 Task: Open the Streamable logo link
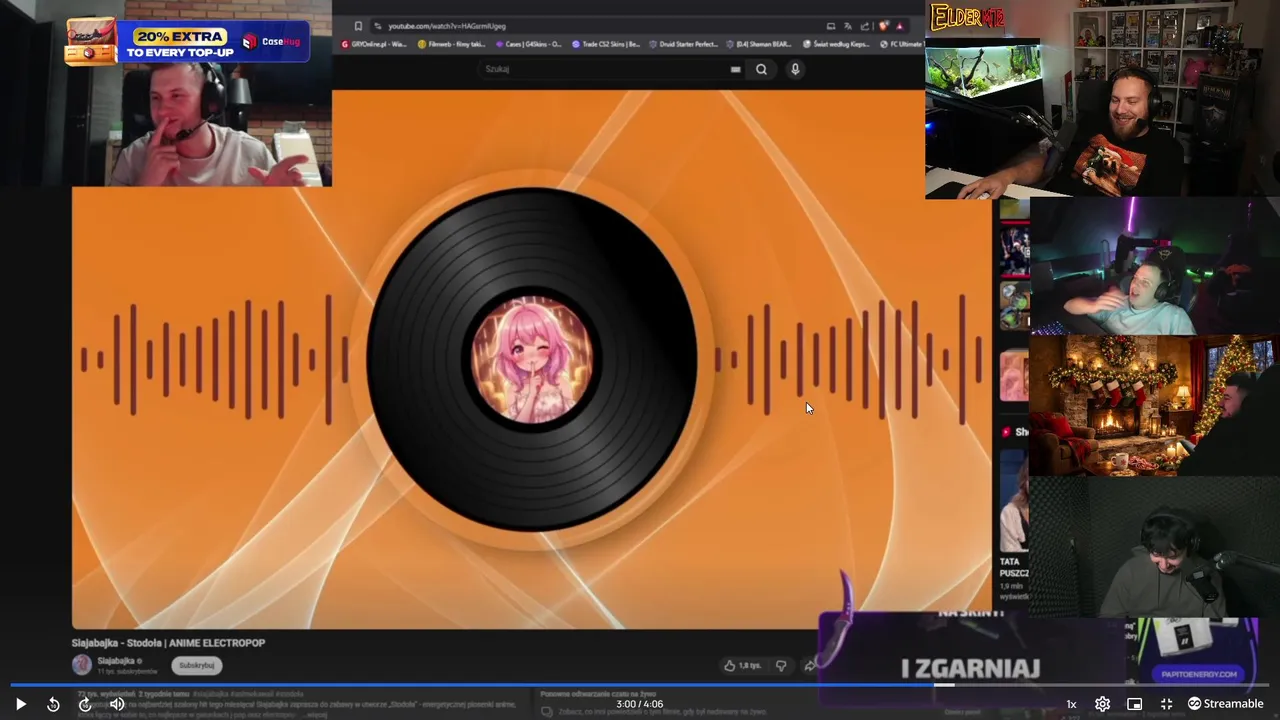point(1225,704)
